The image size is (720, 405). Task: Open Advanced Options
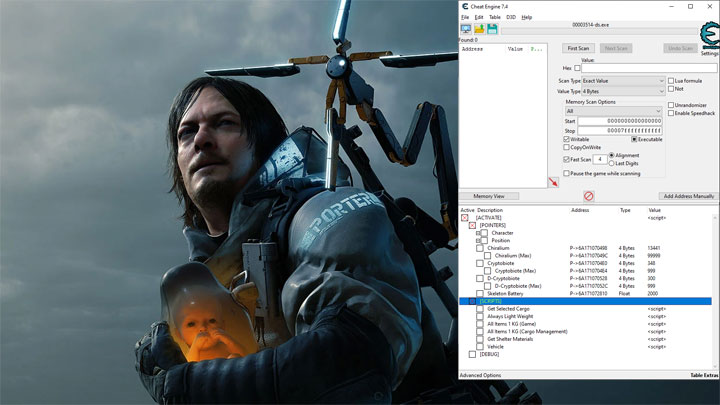coord(480,375)
